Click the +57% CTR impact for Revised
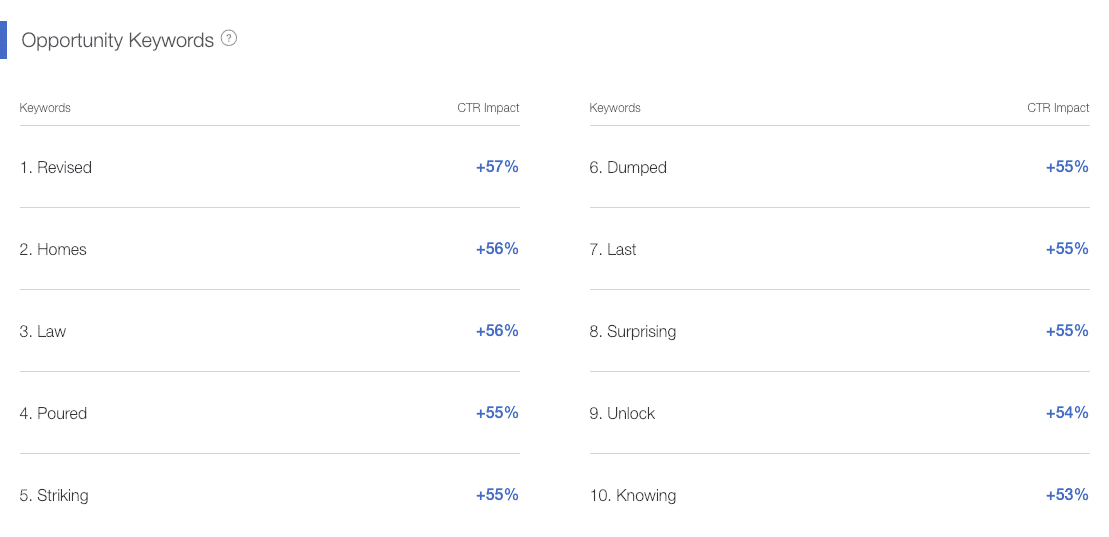 pos(497,167)
